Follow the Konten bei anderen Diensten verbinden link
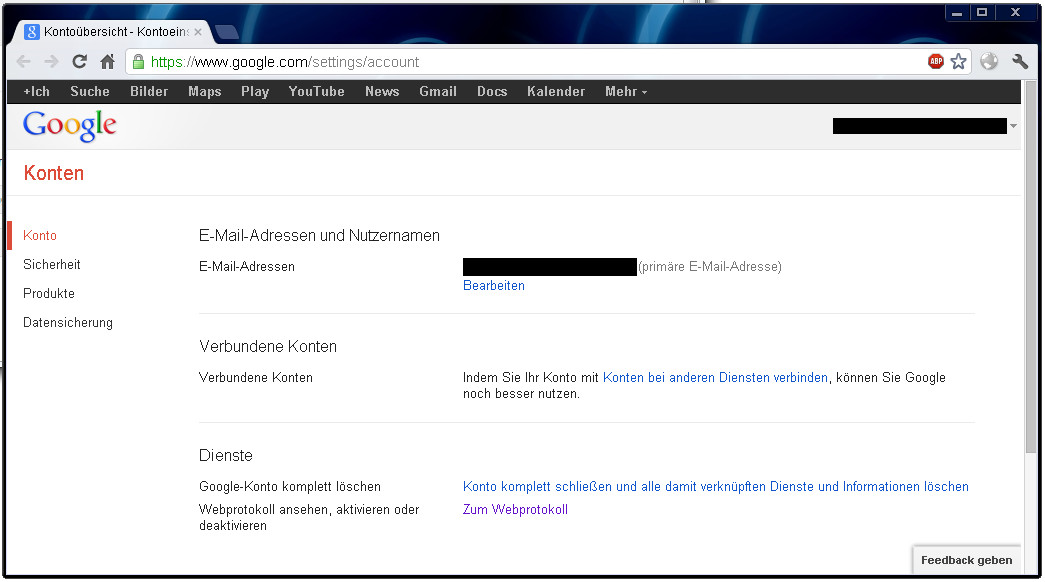This screenshot has height=582, width=1045. click(715, 377)
